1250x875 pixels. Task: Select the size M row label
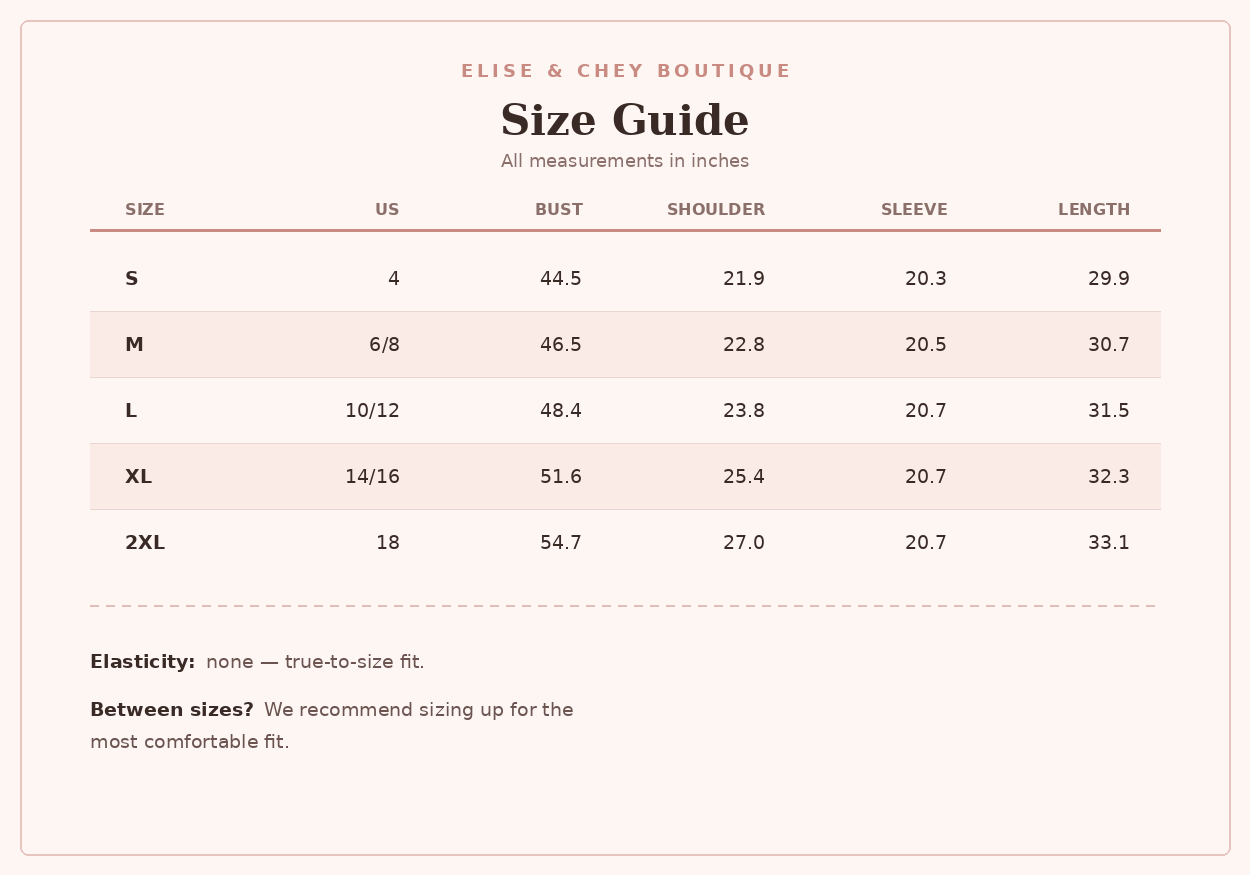tap(134, 345)
